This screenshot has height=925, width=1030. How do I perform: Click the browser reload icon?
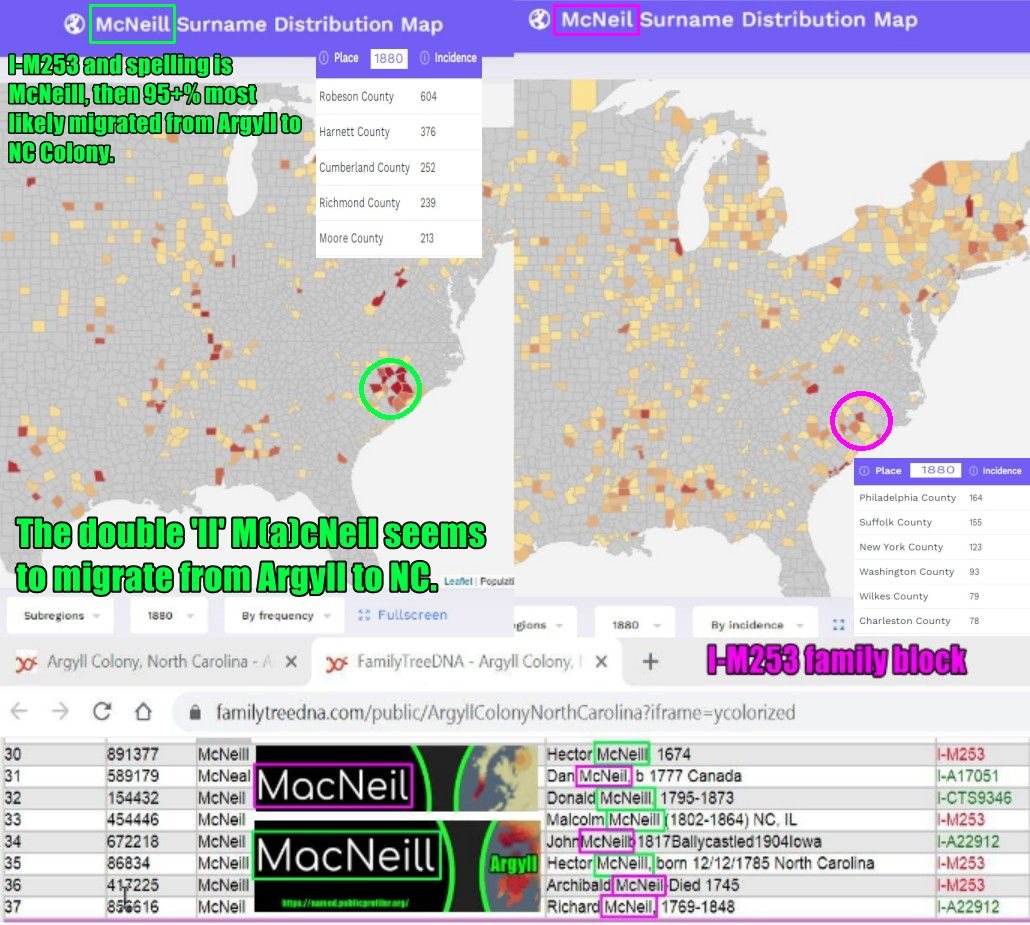[x=101, y=712]
